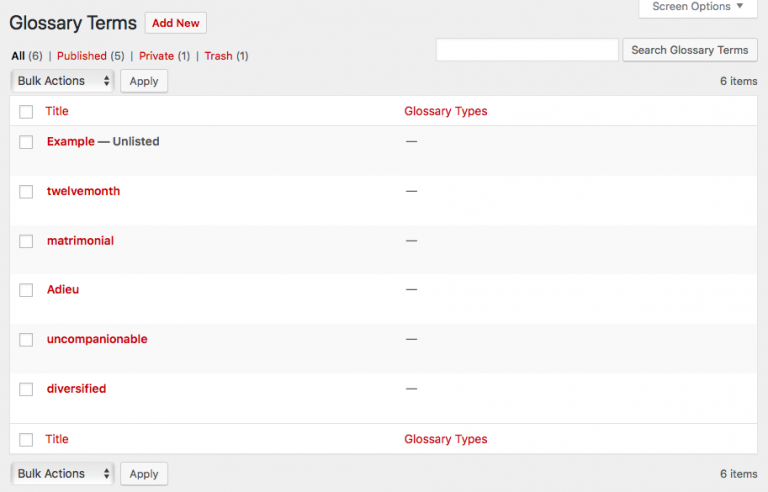Click the Search Glossary Terms button
Image resolution: width=768 pixels, height=492 pixels.
[x=689, y=50]
